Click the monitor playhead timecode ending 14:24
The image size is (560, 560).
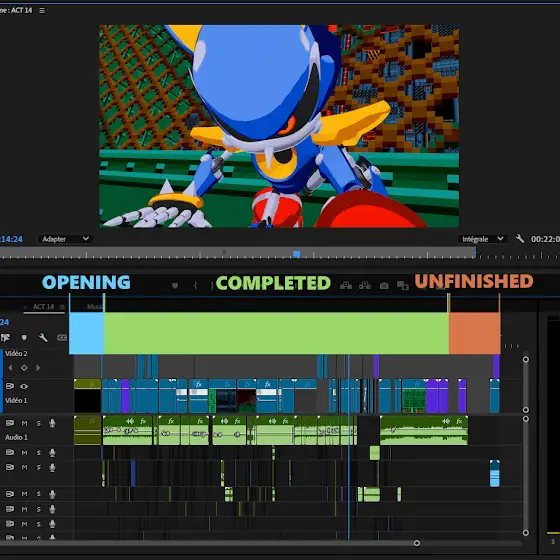11,239
